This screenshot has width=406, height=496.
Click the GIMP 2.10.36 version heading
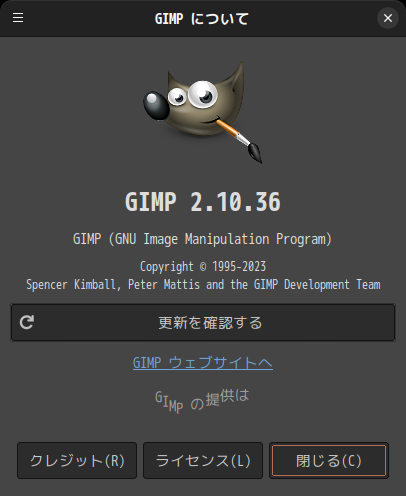(203, 202)
